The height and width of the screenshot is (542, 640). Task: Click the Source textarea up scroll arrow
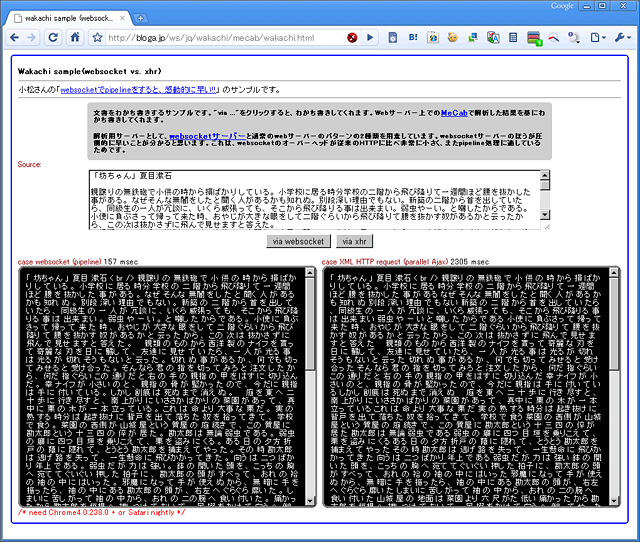pos(545,175)
